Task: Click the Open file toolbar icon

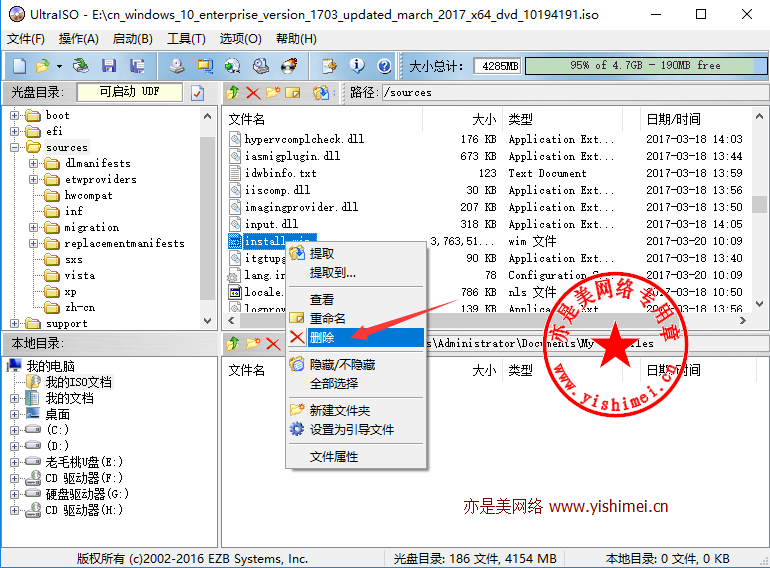Action: [43, 65]
